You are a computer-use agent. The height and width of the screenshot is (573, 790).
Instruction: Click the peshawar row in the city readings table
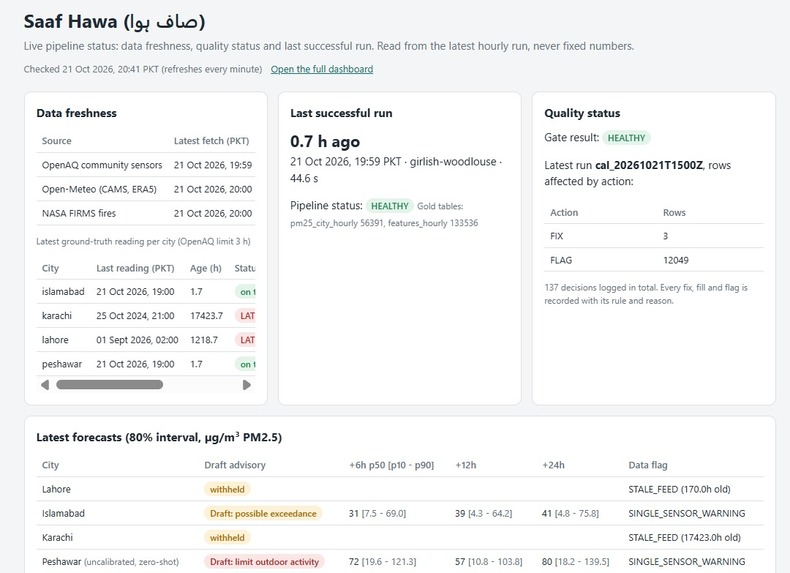point(146,364)
